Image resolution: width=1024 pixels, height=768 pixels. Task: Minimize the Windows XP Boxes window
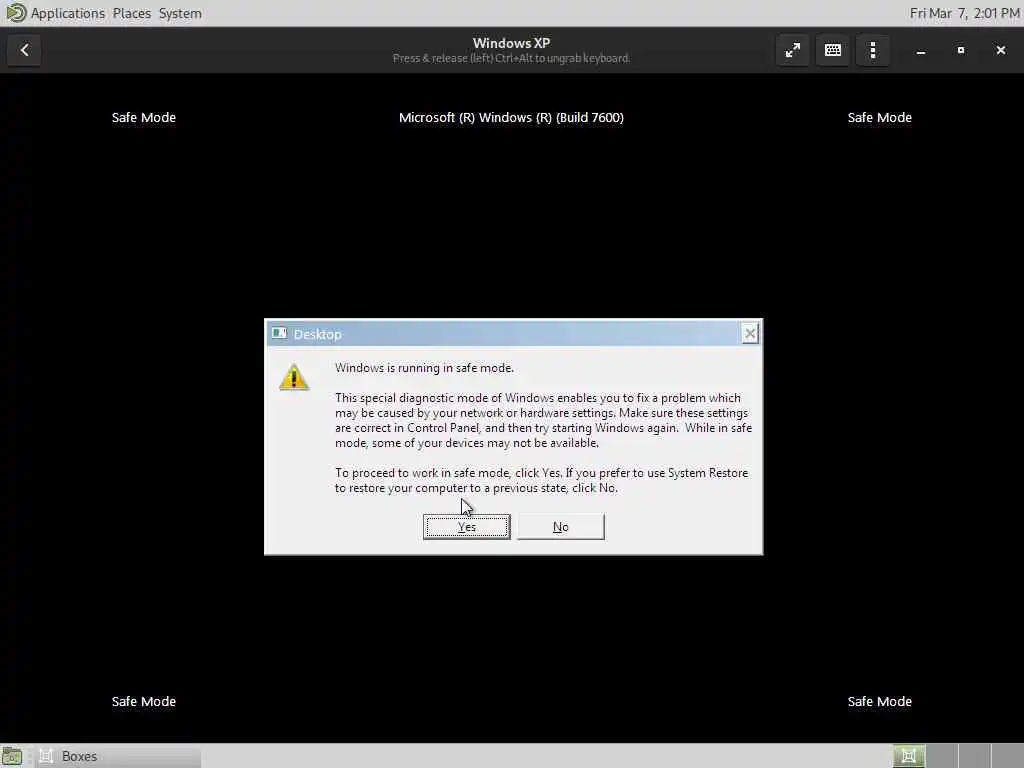[921, 50]
